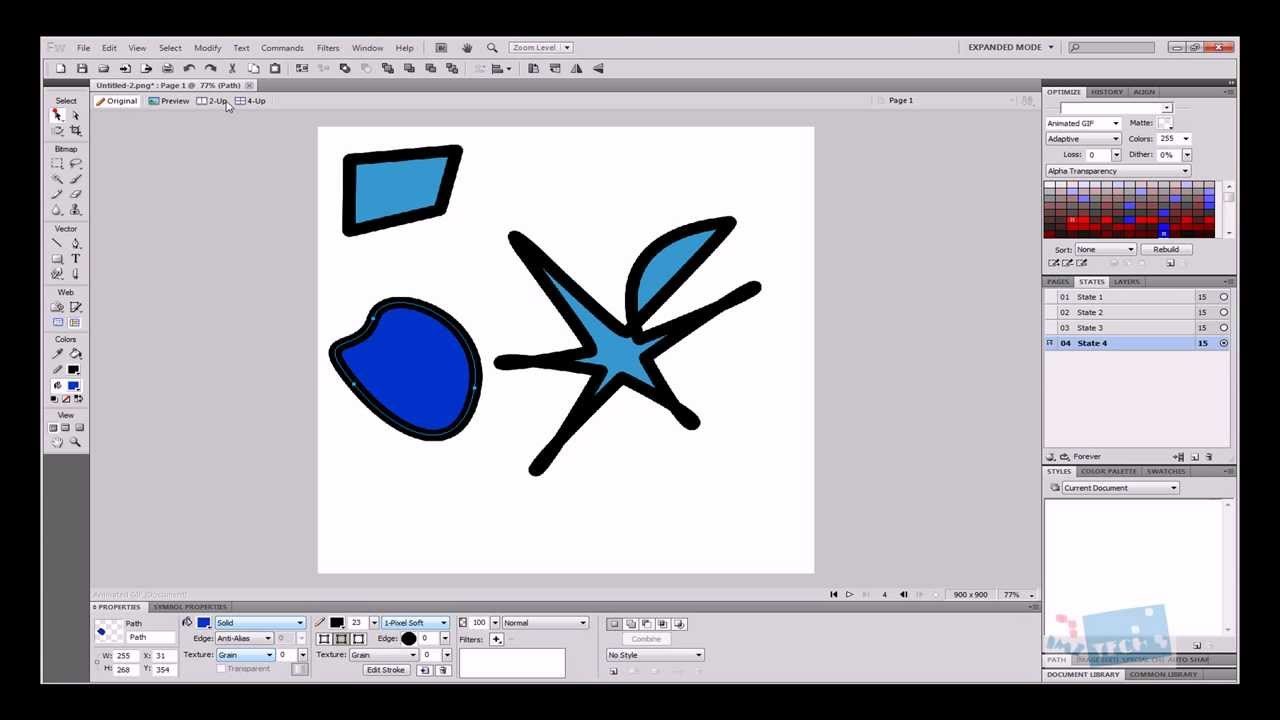Click the Edit Stroke button
1280x720 pixels.
point(385,670)
